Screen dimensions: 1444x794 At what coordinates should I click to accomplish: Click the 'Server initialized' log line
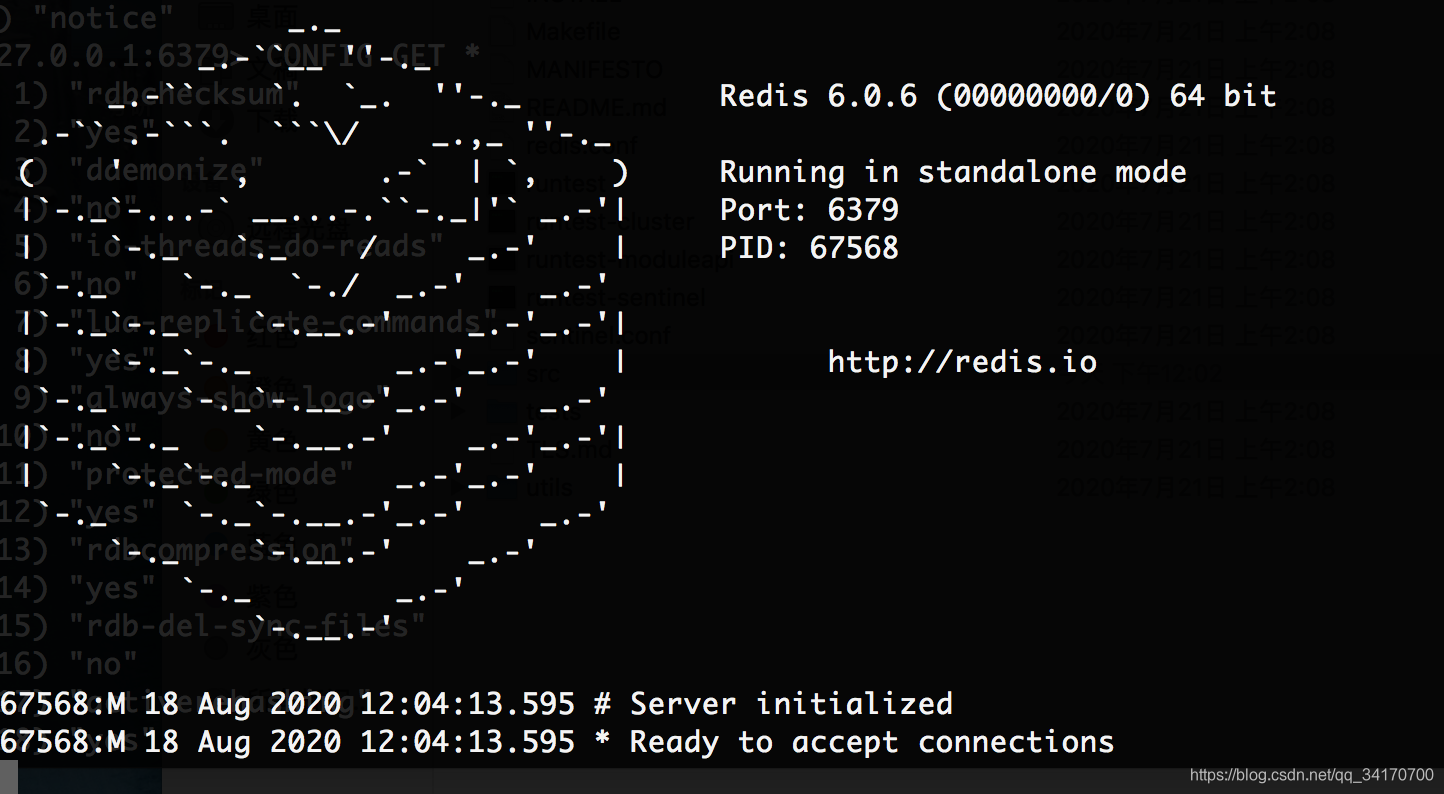point(476,704)
